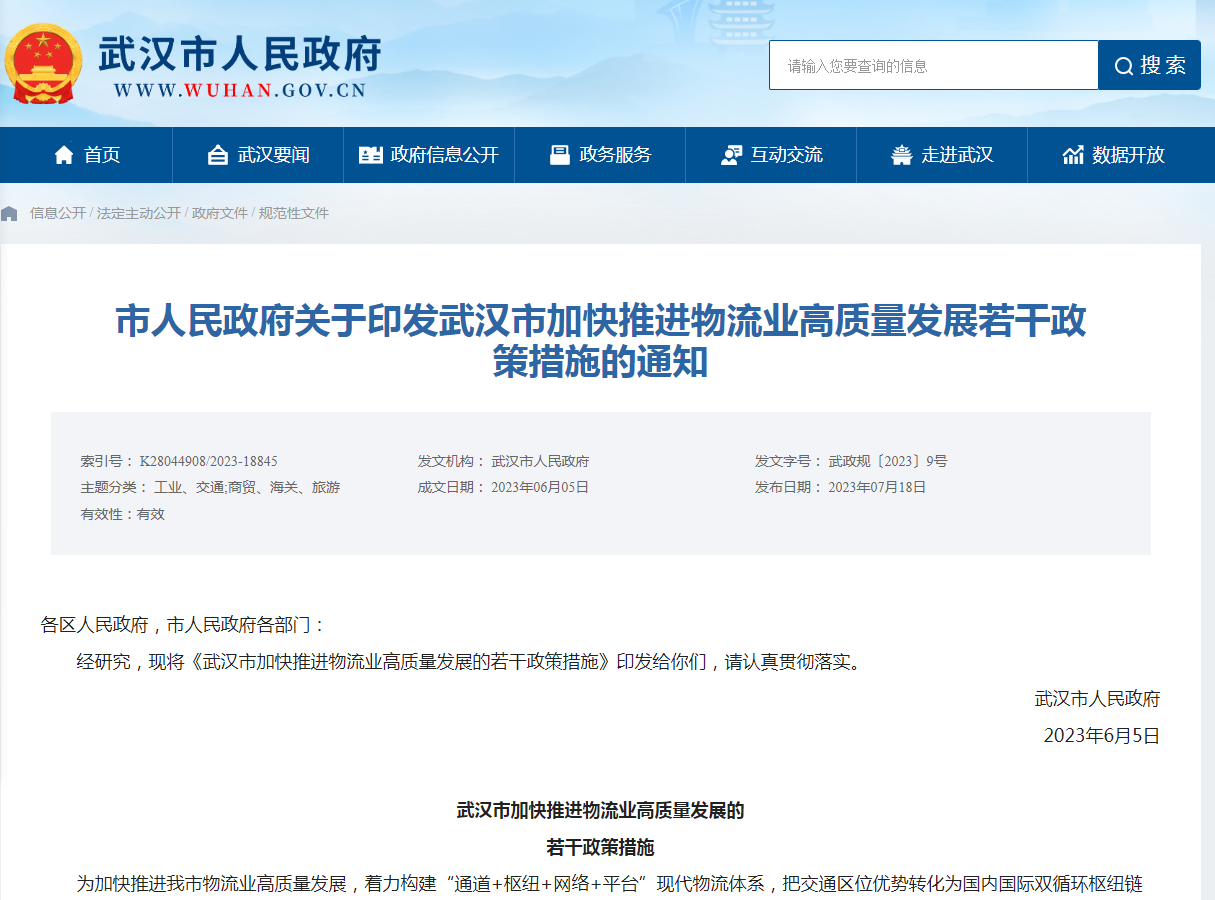Click the icon beside 政府信息公开
The width and height of the screenshot is (1215, 900).
coord(370,155)
